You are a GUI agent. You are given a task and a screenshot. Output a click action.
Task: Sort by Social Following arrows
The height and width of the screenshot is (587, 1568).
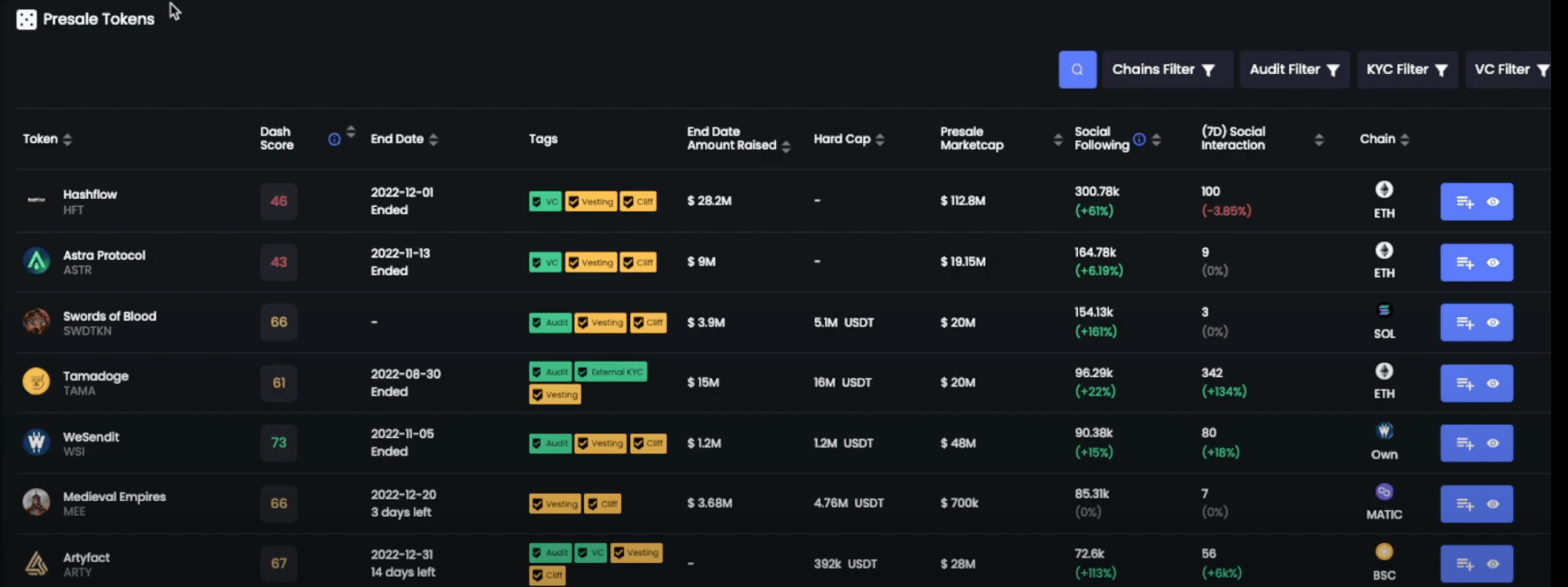tap(1157, 139)
